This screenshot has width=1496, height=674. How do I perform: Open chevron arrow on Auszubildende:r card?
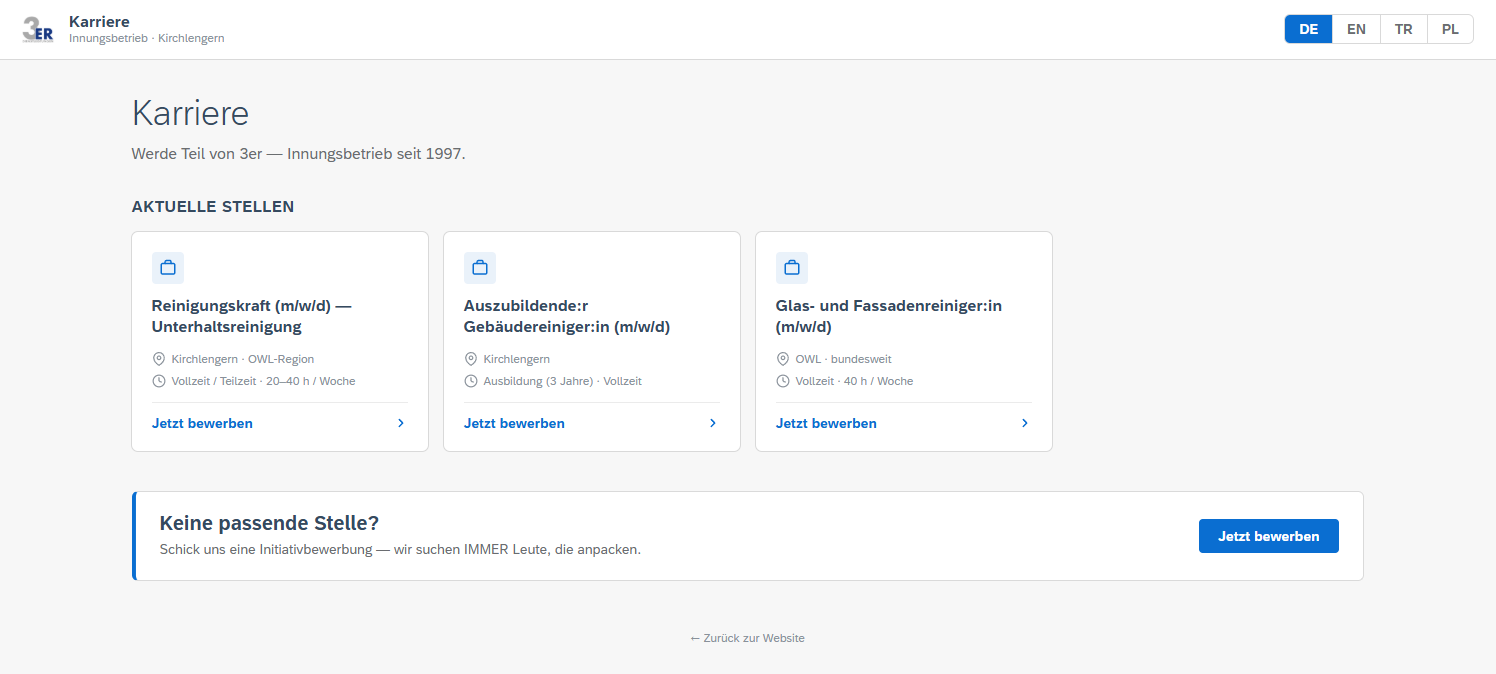(x=713, y=423)
